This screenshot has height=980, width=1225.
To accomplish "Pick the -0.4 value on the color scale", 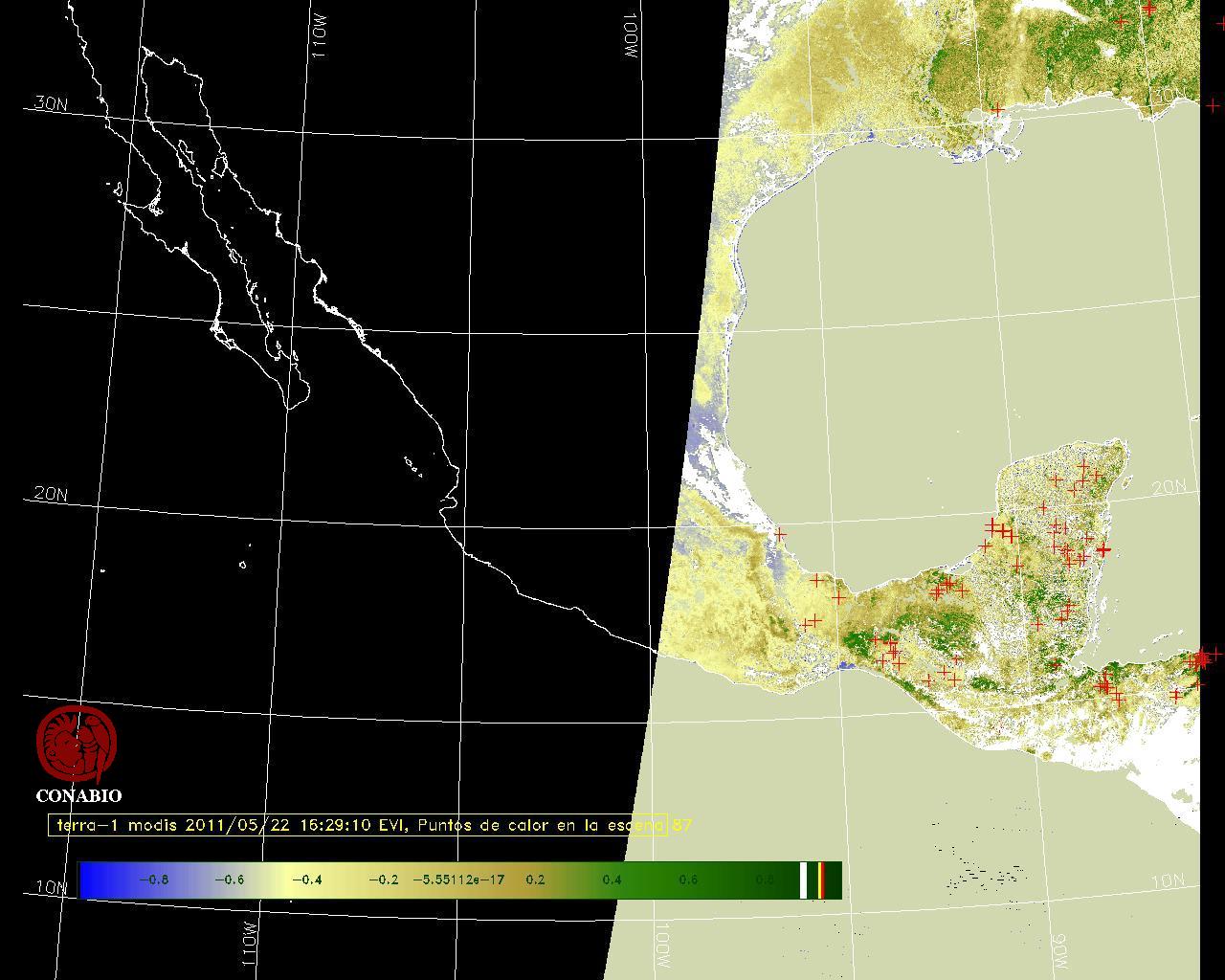I will [305, 880].
